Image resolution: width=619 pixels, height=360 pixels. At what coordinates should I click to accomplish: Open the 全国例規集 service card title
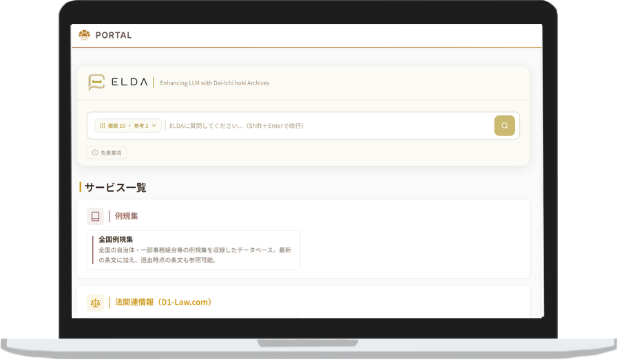(116, 239)
